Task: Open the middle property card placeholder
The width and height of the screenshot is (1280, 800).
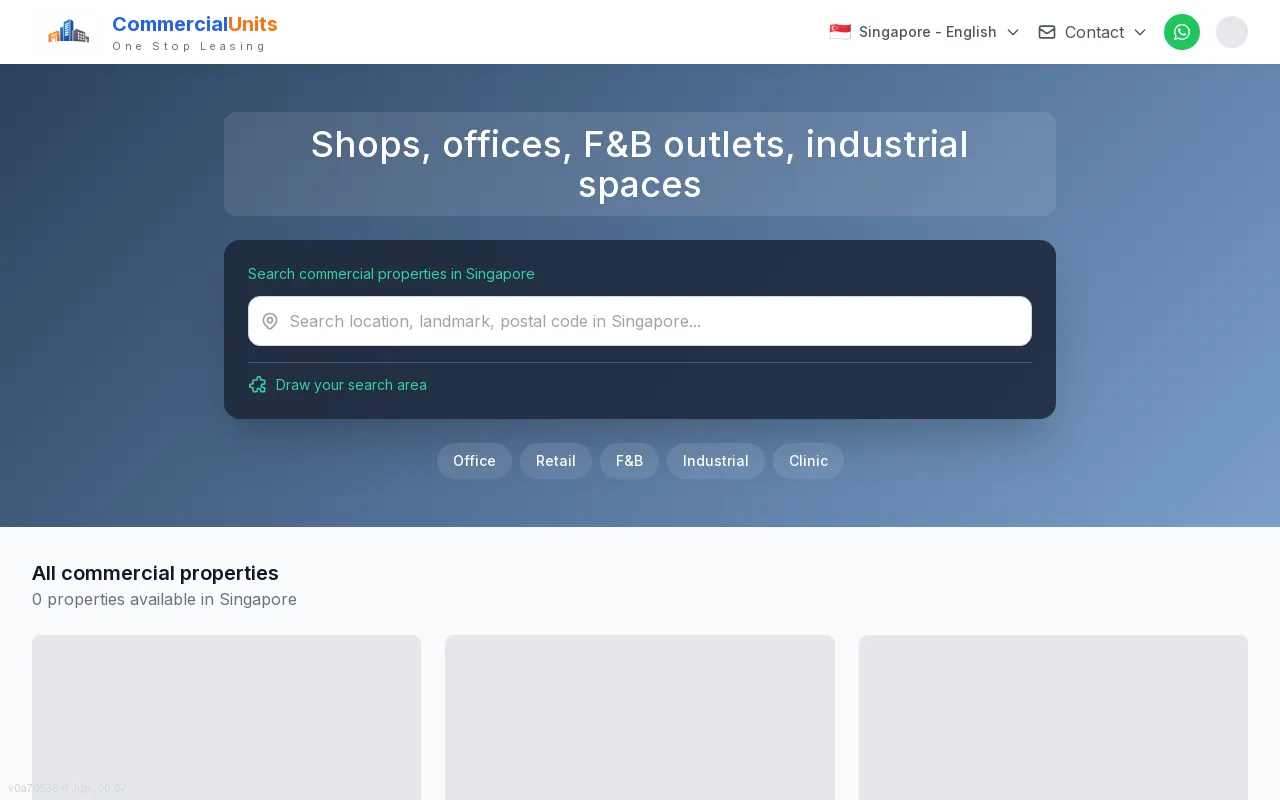Action: tap(640, 717)
